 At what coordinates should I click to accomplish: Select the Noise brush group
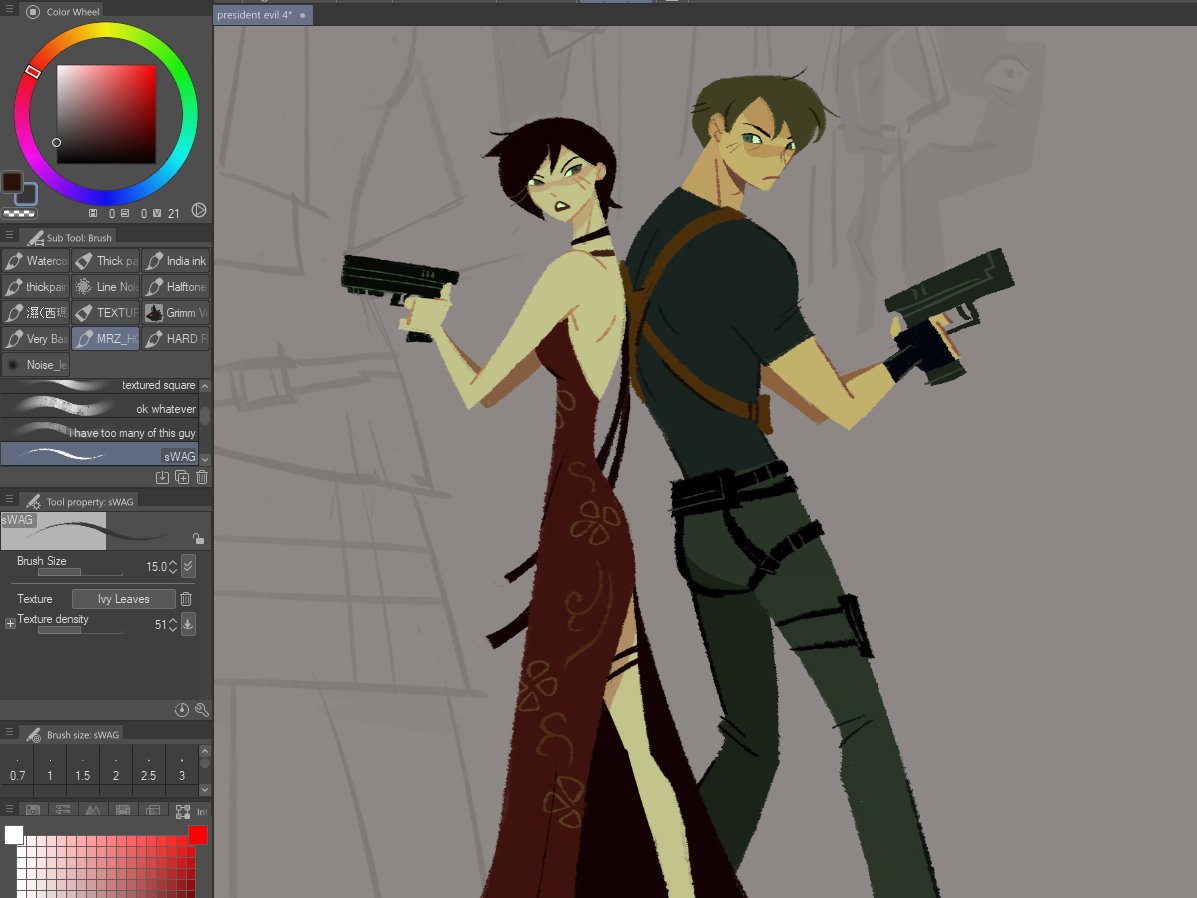click(36, 364)
